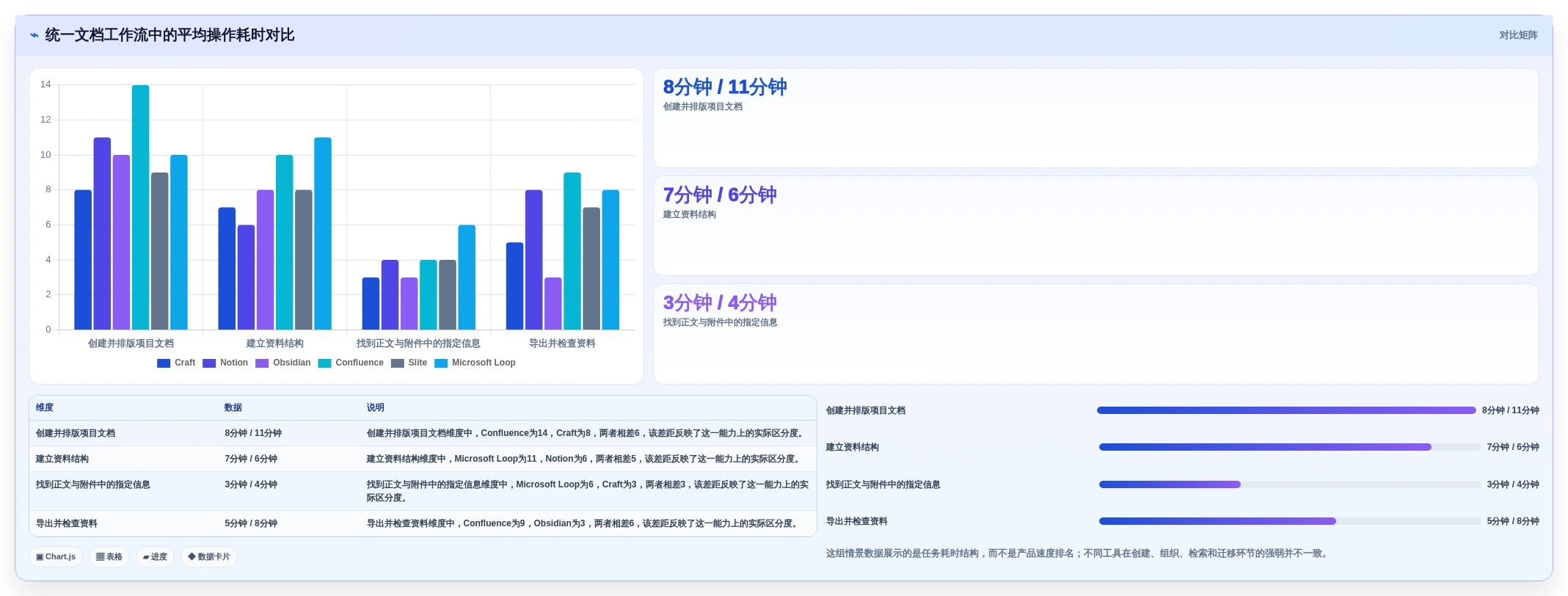Toggle the Confluence legend item

click(x=351, y=363)
